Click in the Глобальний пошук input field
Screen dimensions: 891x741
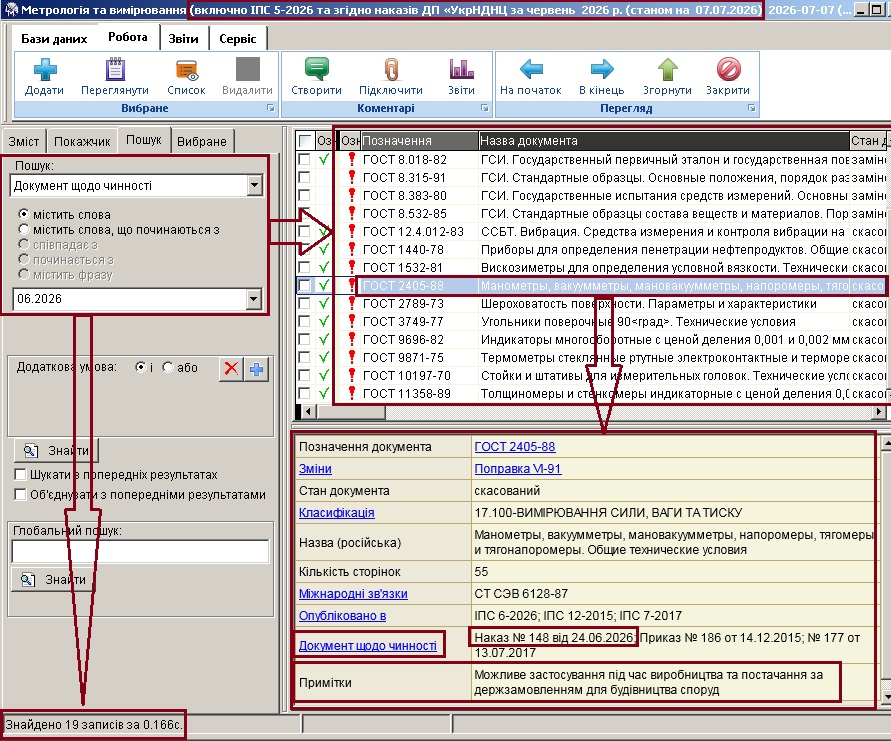tap(140, 552)
